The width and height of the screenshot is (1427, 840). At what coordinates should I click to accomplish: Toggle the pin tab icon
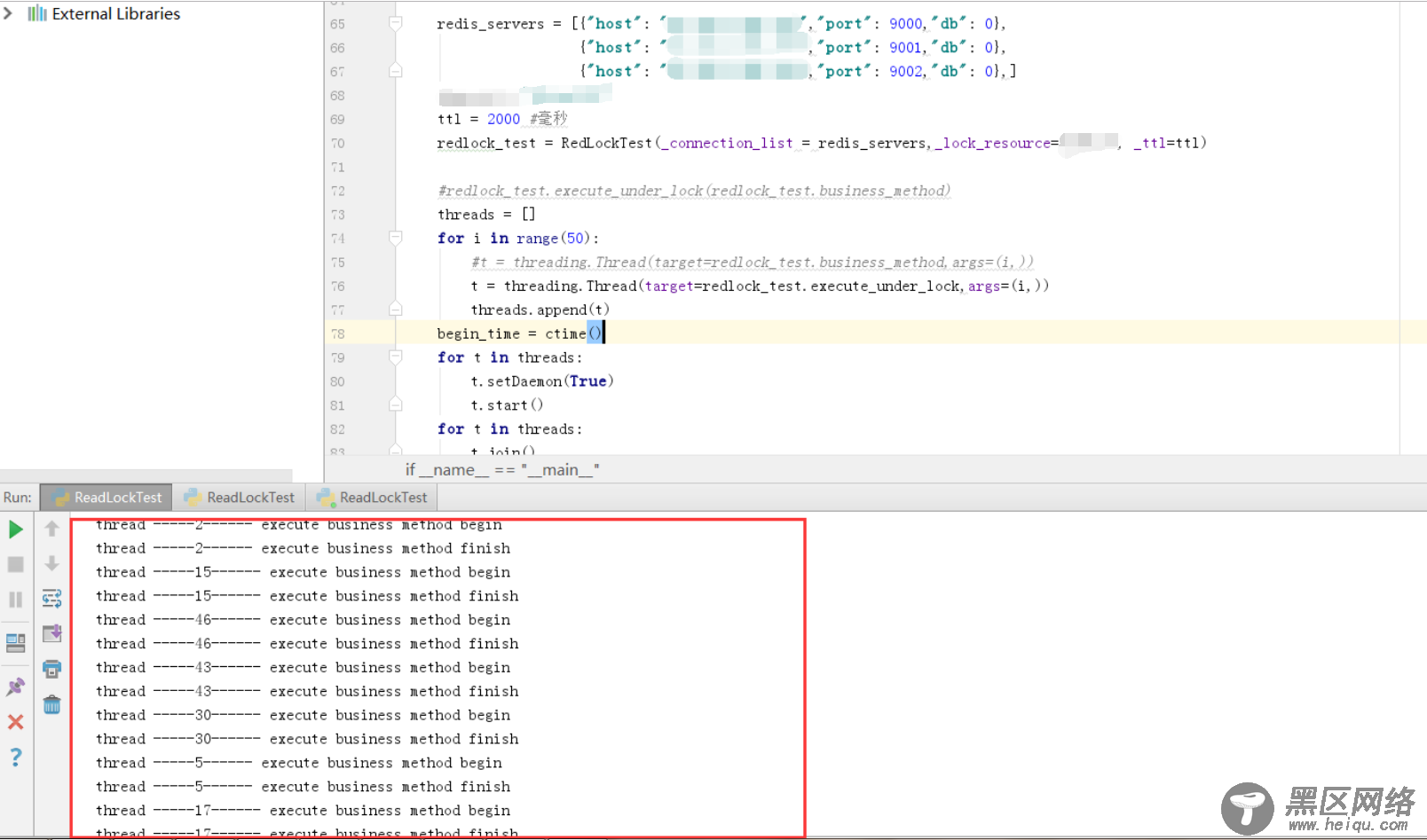point(16,687)
